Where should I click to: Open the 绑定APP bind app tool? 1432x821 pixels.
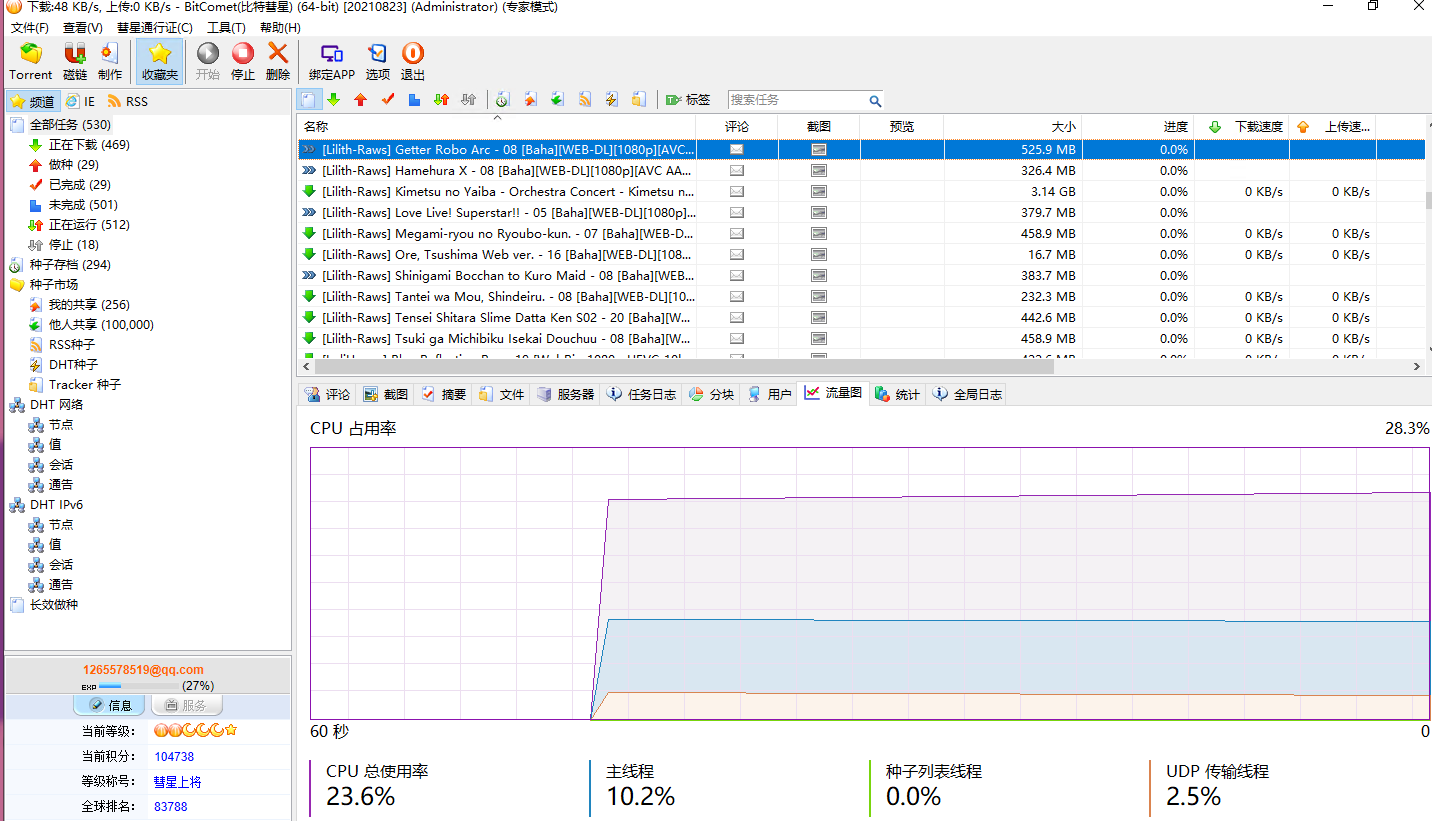(332, 61)
